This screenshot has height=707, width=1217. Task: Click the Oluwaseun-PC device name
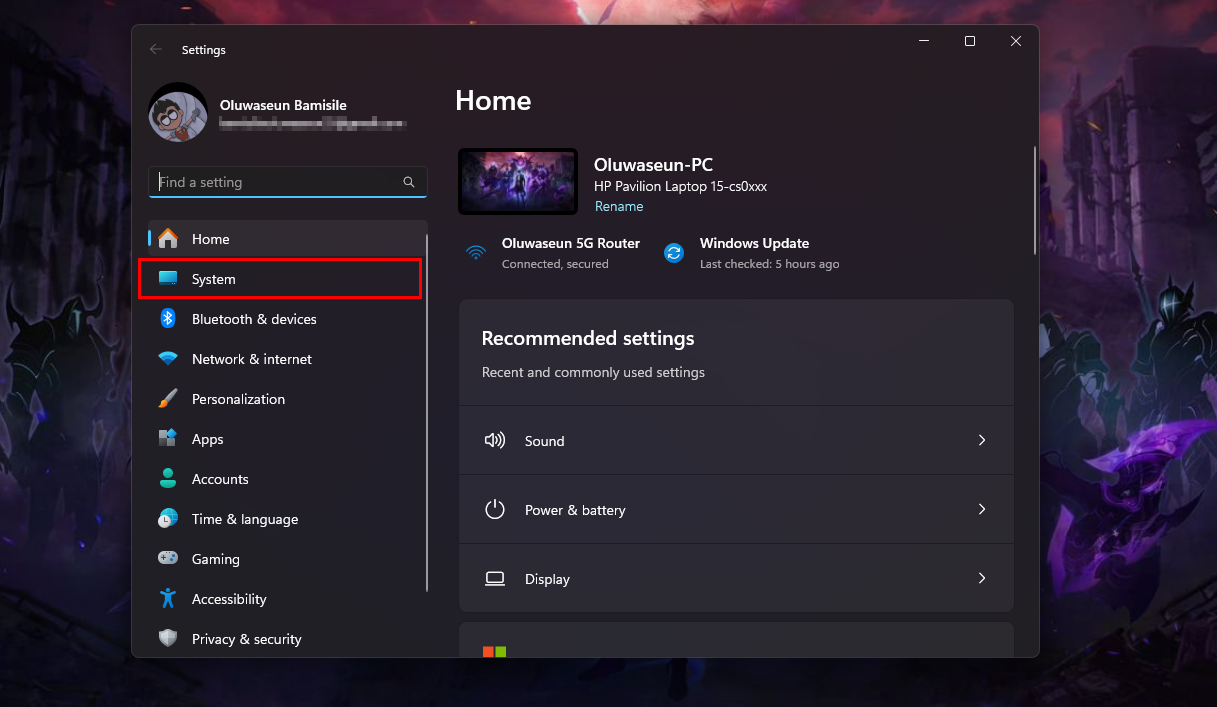pyautogui.click(x=653, y=165)
